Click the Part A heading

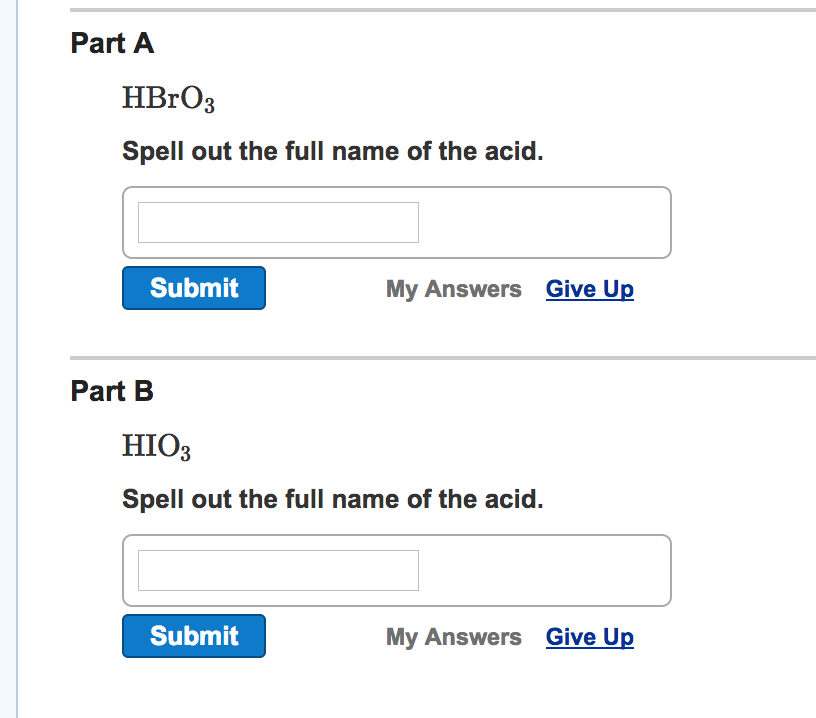coord(111,43)
